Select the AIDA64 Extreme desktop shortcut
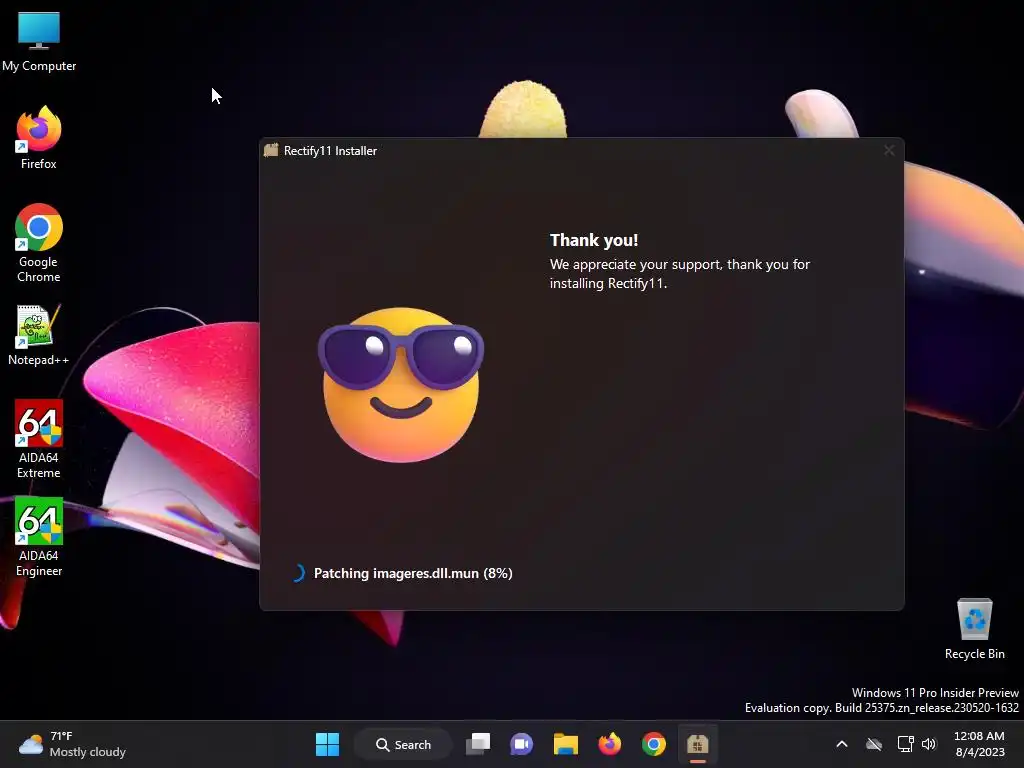The height and width of the screenshot is (768, 1024). tap(39, 439)
